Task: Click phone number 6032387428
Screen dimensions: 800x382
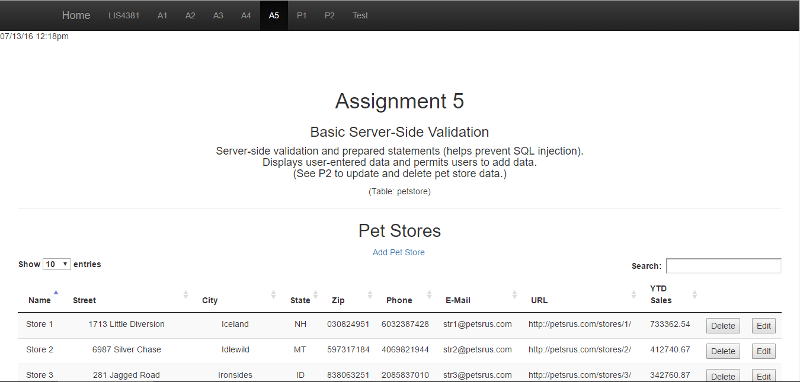Action: click(405, 324)
